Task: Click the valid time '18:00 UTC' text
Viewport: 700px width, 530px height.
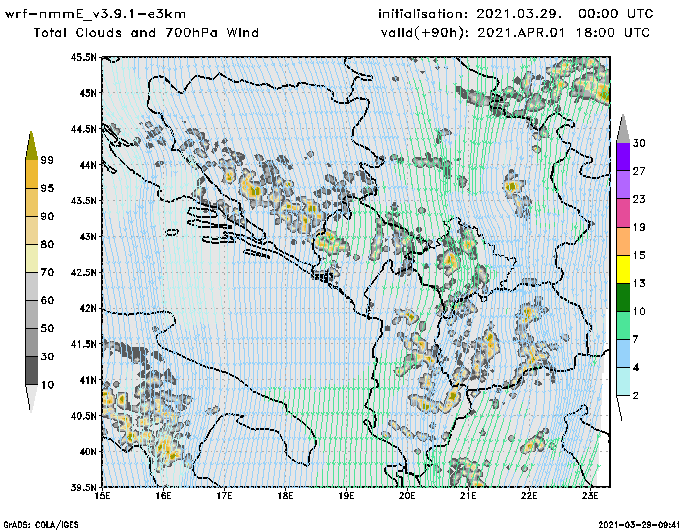Action: [612, 33]
